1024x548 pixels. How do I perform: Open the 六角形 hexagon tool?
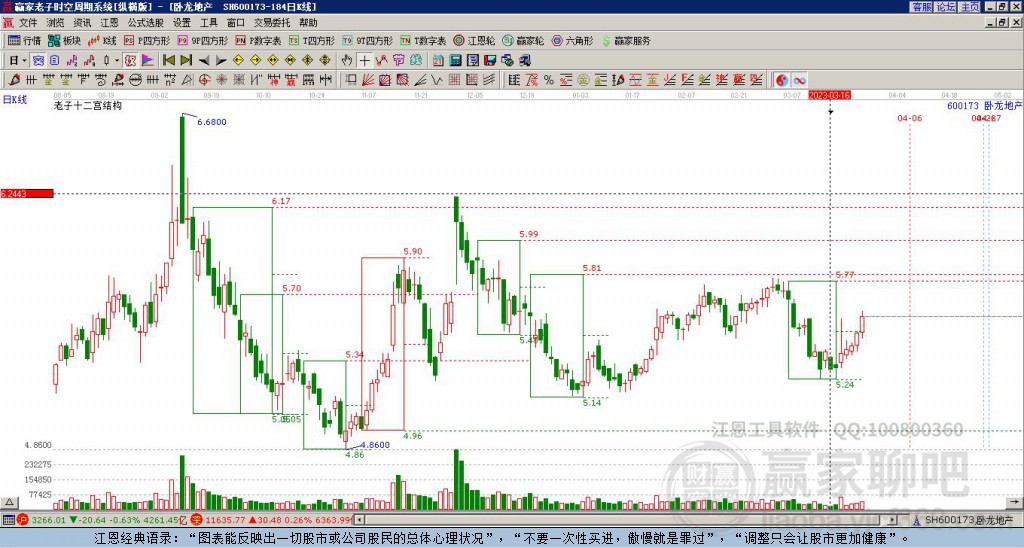pos(573,40)
